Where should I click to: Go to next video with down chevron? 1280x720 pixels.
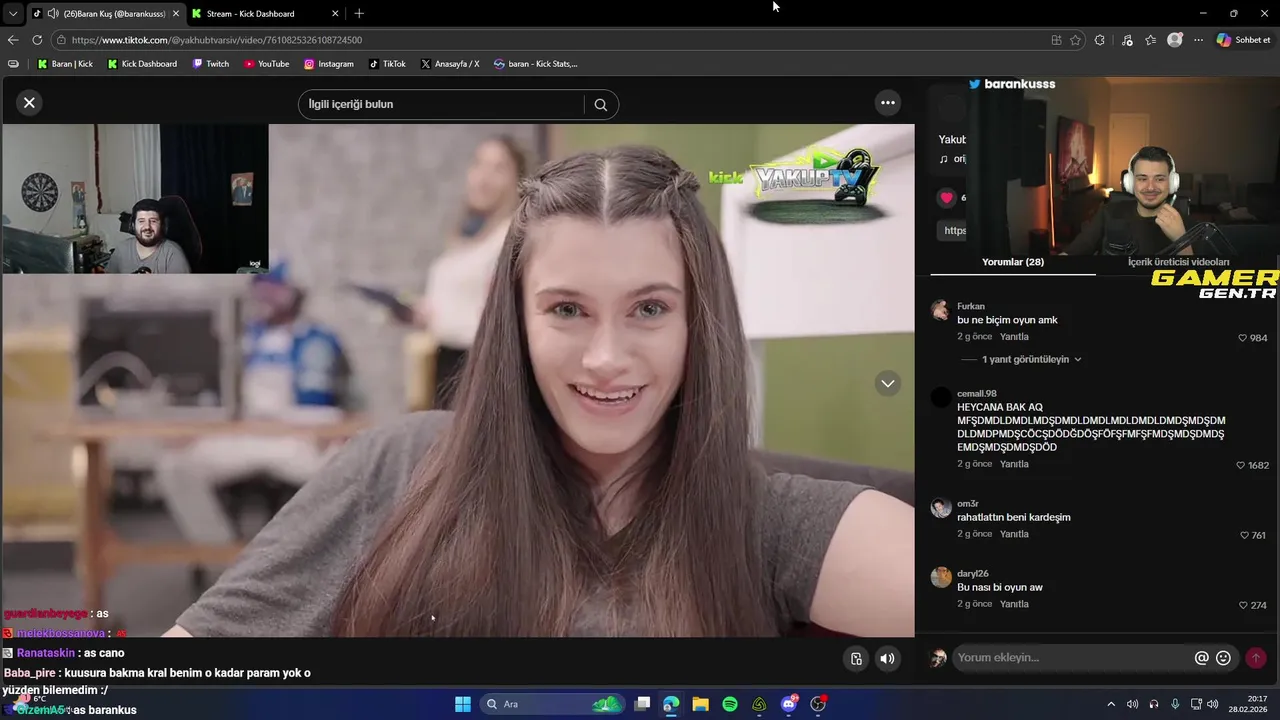pyautogui.click(x=887, y=384)
